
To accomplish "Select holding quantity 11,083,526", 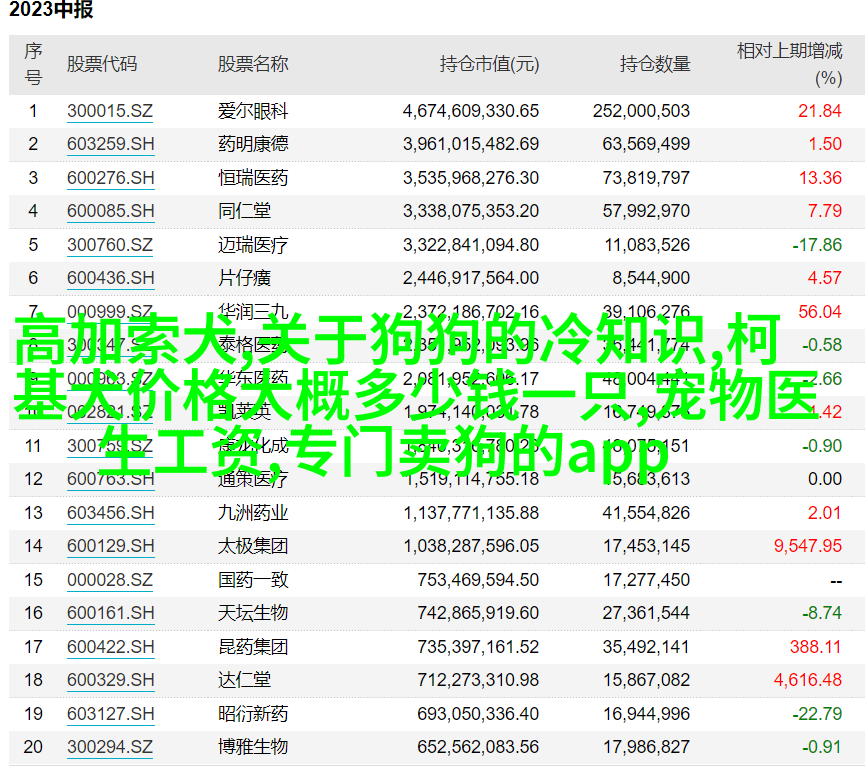I will coord(647,245).
